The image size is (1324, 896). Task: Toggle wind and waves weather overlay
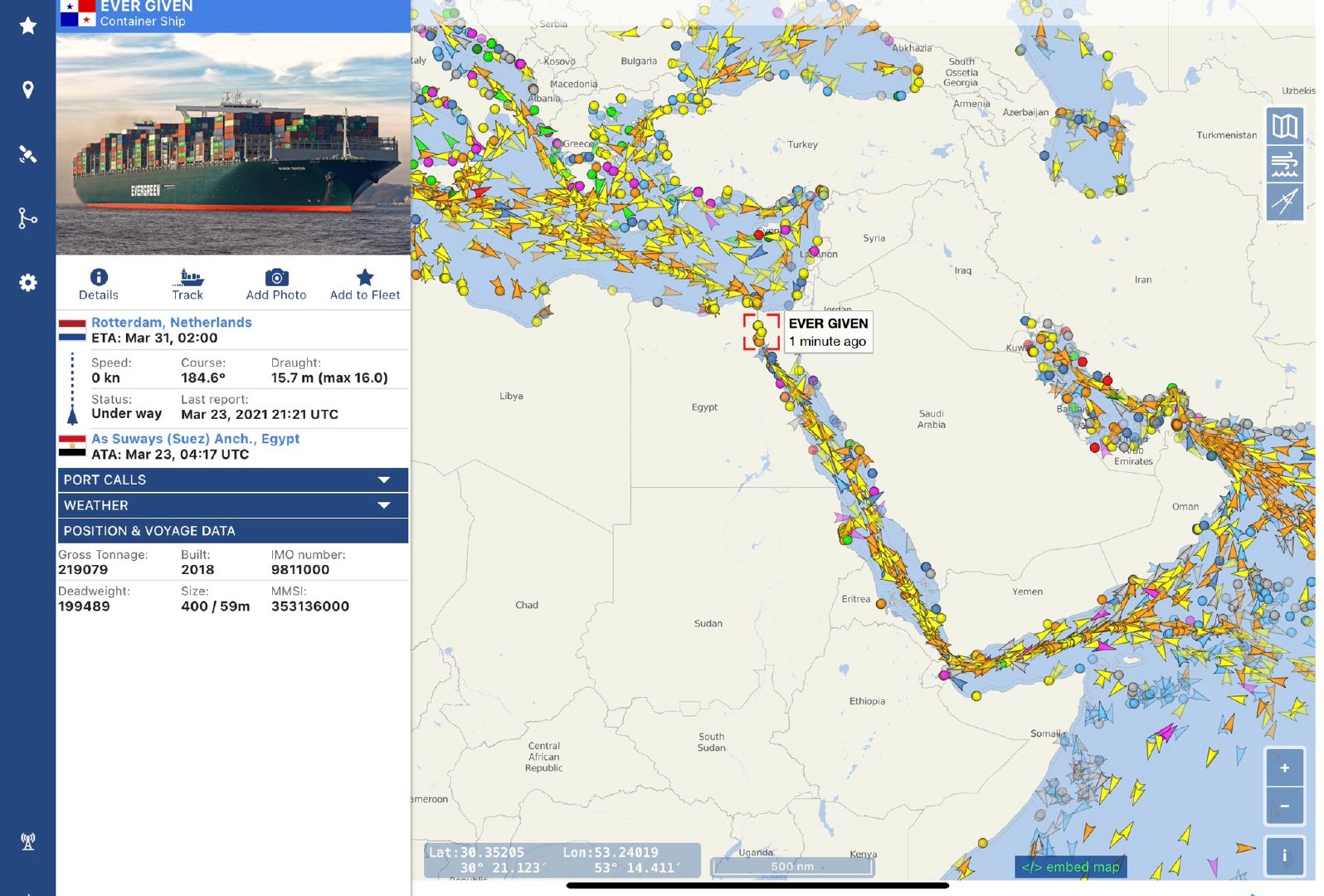tap(1285, 163)
